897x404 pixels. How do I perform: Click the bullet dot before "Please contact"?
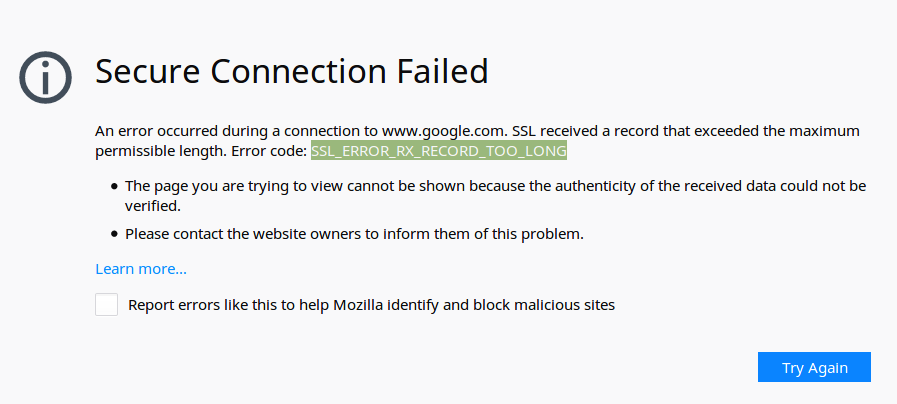point(115,235)
